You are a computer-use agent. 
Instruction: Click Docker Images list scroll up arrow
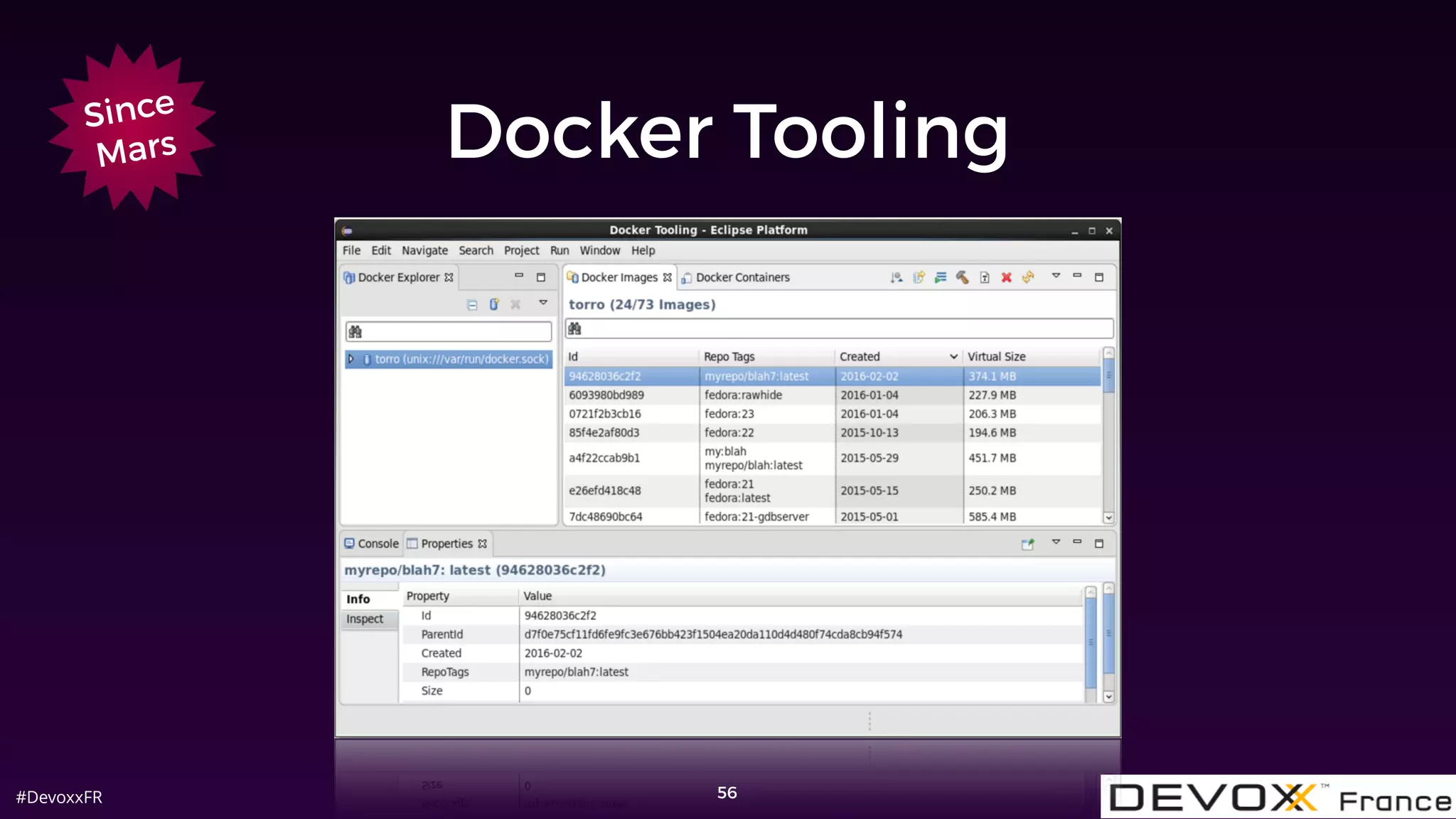pyautogui.click(x=1108, y=353)
